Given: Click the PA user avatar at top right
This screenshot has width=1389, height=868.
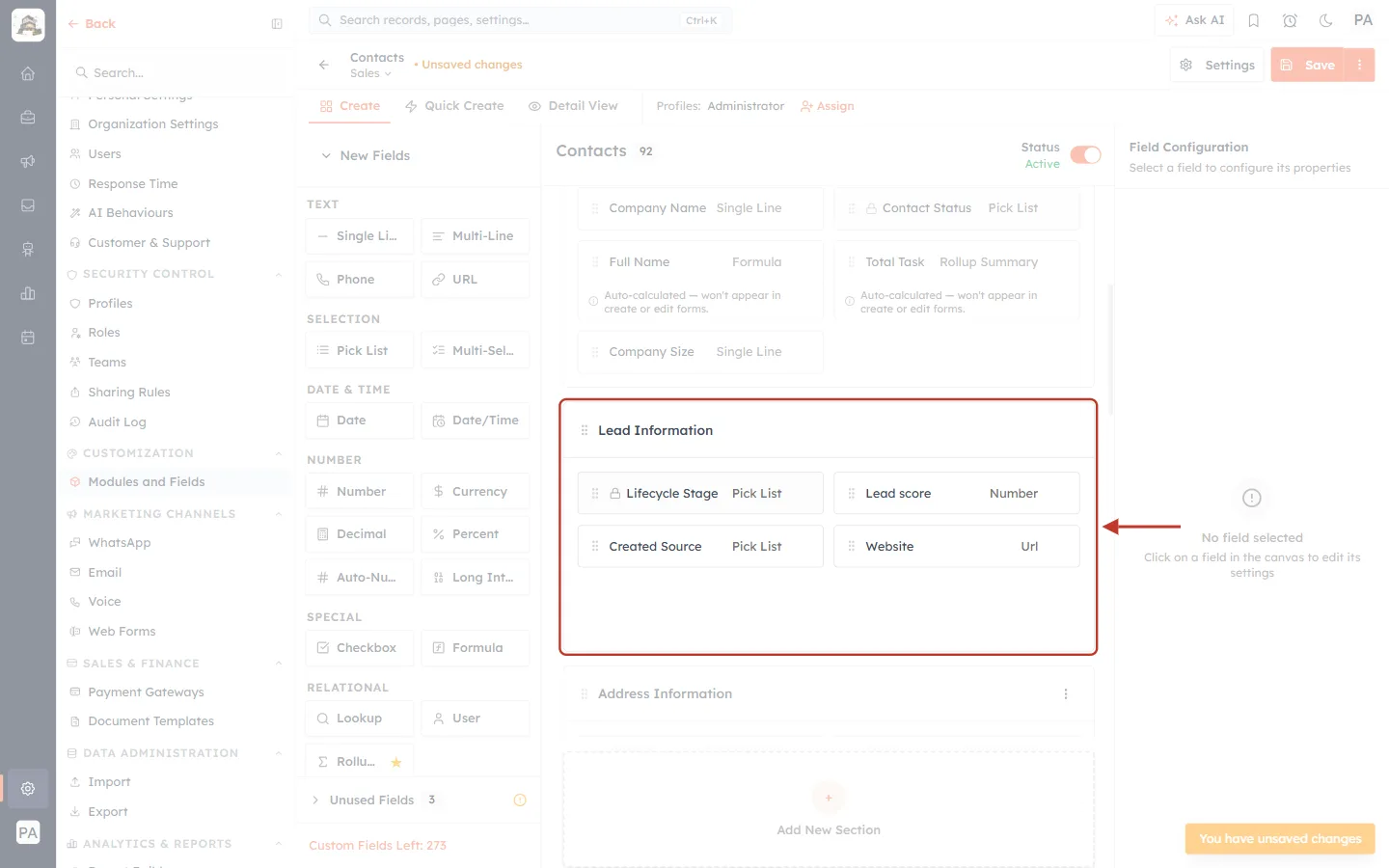Looking at the screenshot, I should [1363, 20].
